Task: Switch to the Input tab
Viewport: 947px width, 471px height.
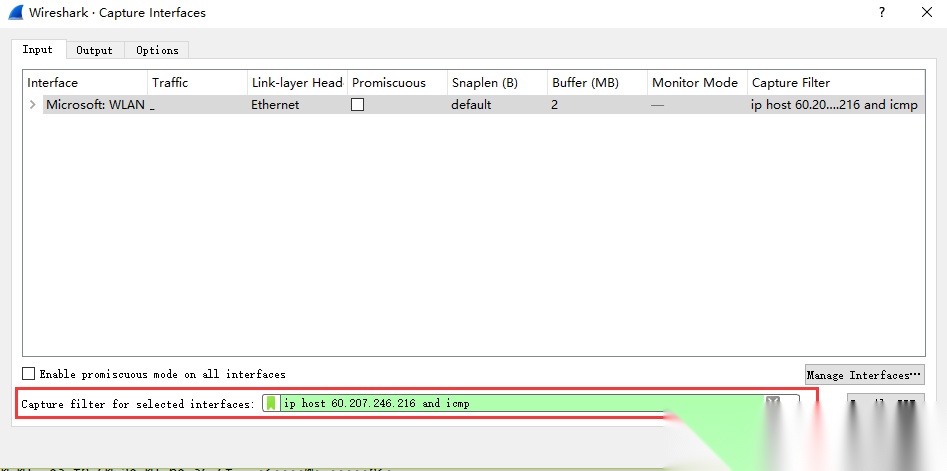Action: click(x=37, y=50)
